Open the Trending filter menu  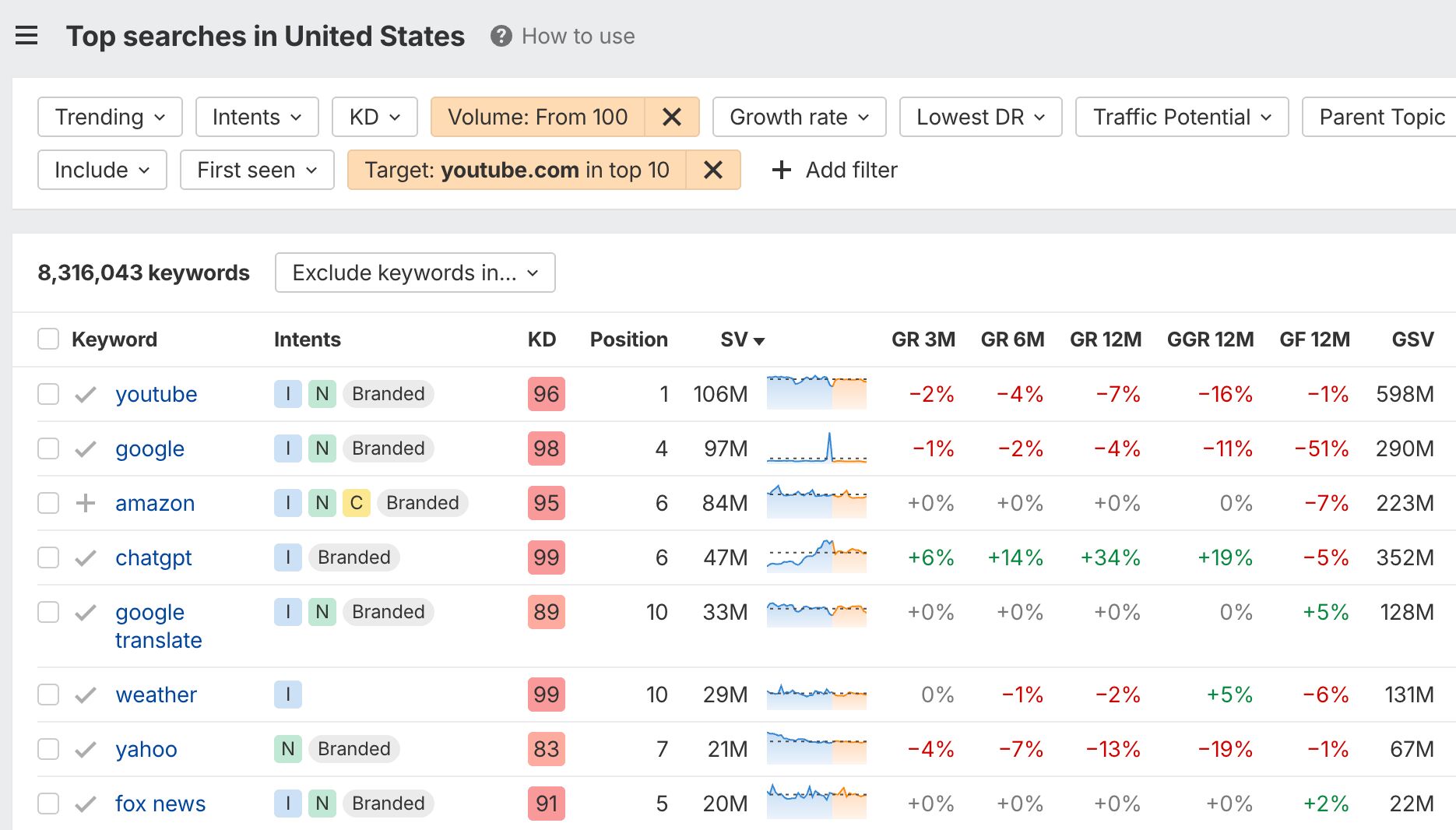coord(108,117)
